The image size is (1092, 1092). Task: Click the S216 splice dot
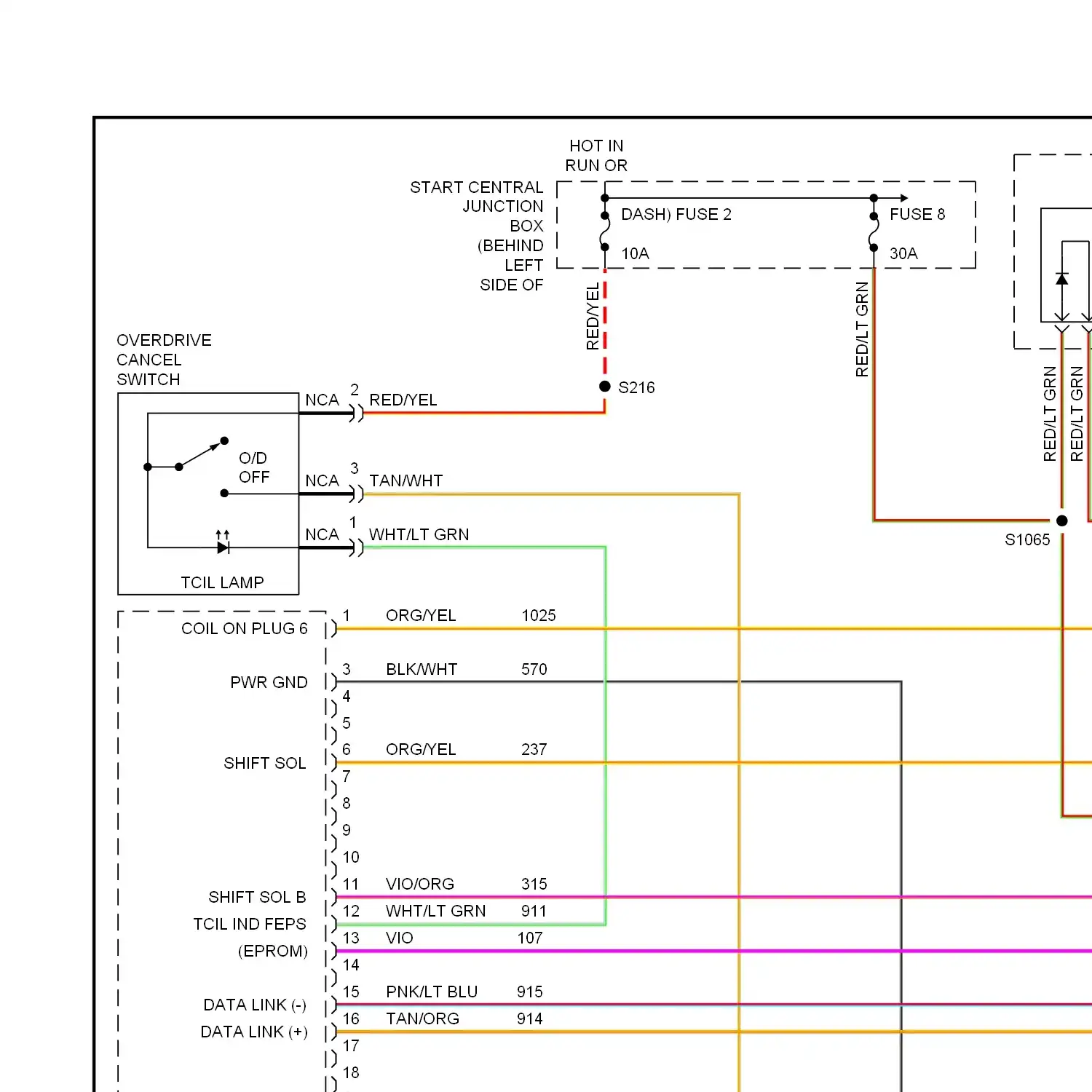[605, 387]
